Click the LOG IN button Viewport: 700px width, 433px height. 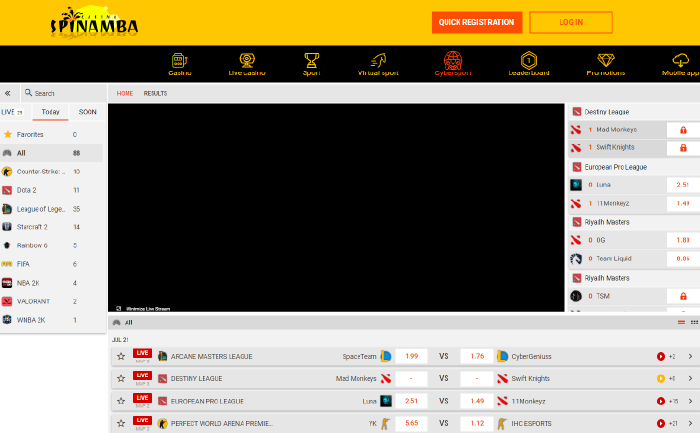pos(571,22)
